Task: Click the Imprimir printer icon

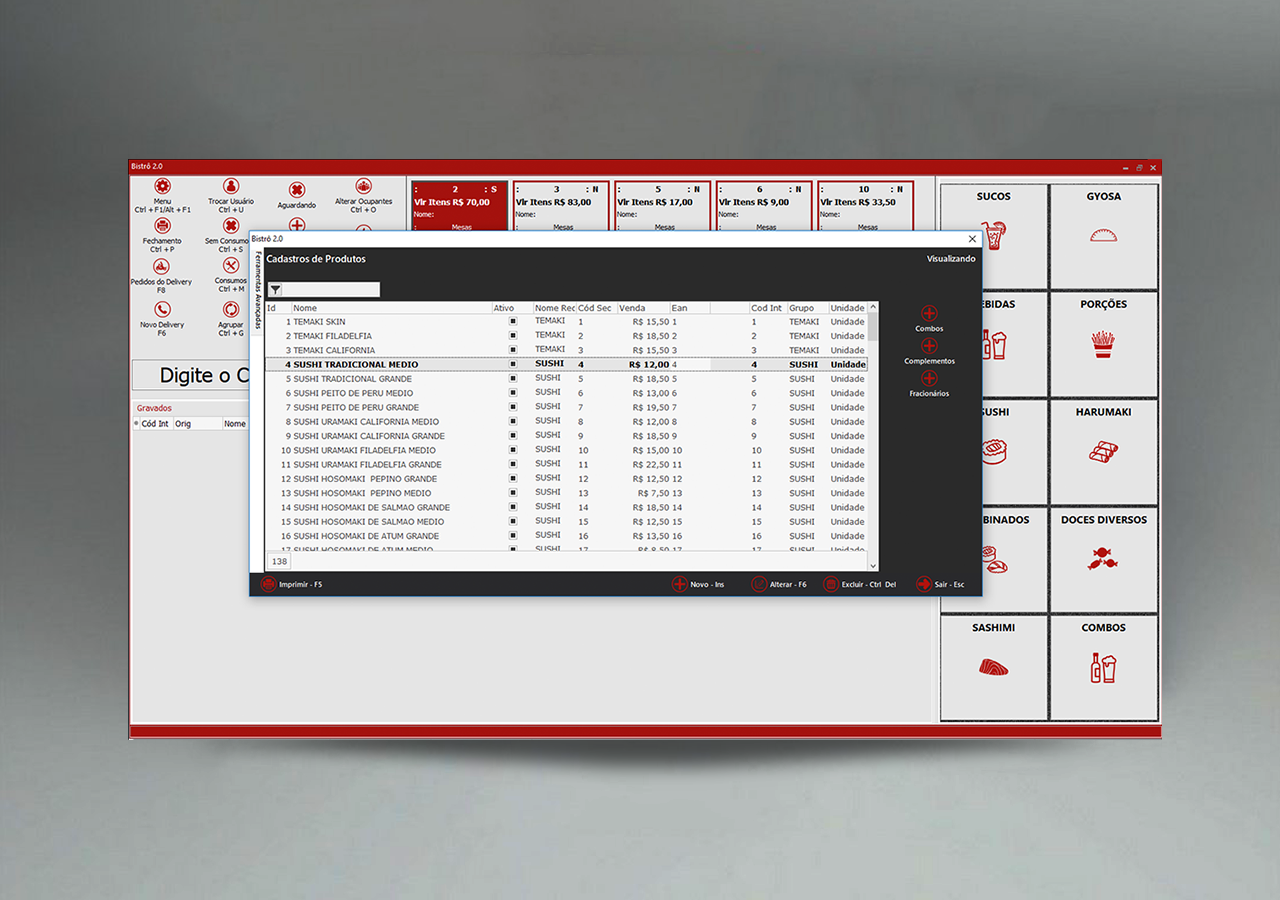Action: [268, 584]
